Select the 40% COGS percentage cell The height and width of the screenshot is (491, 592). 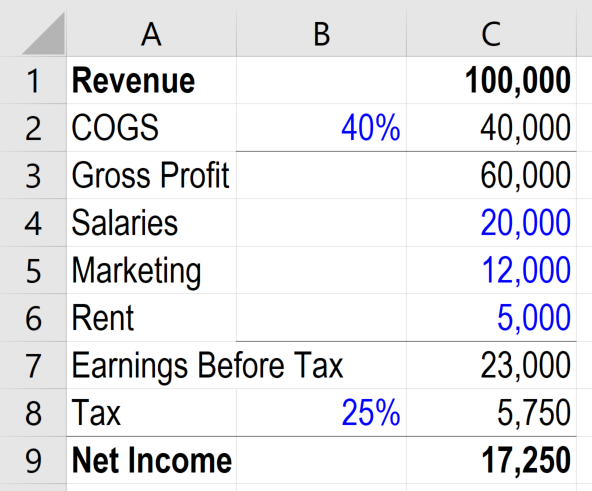click(x=321, y=128)
